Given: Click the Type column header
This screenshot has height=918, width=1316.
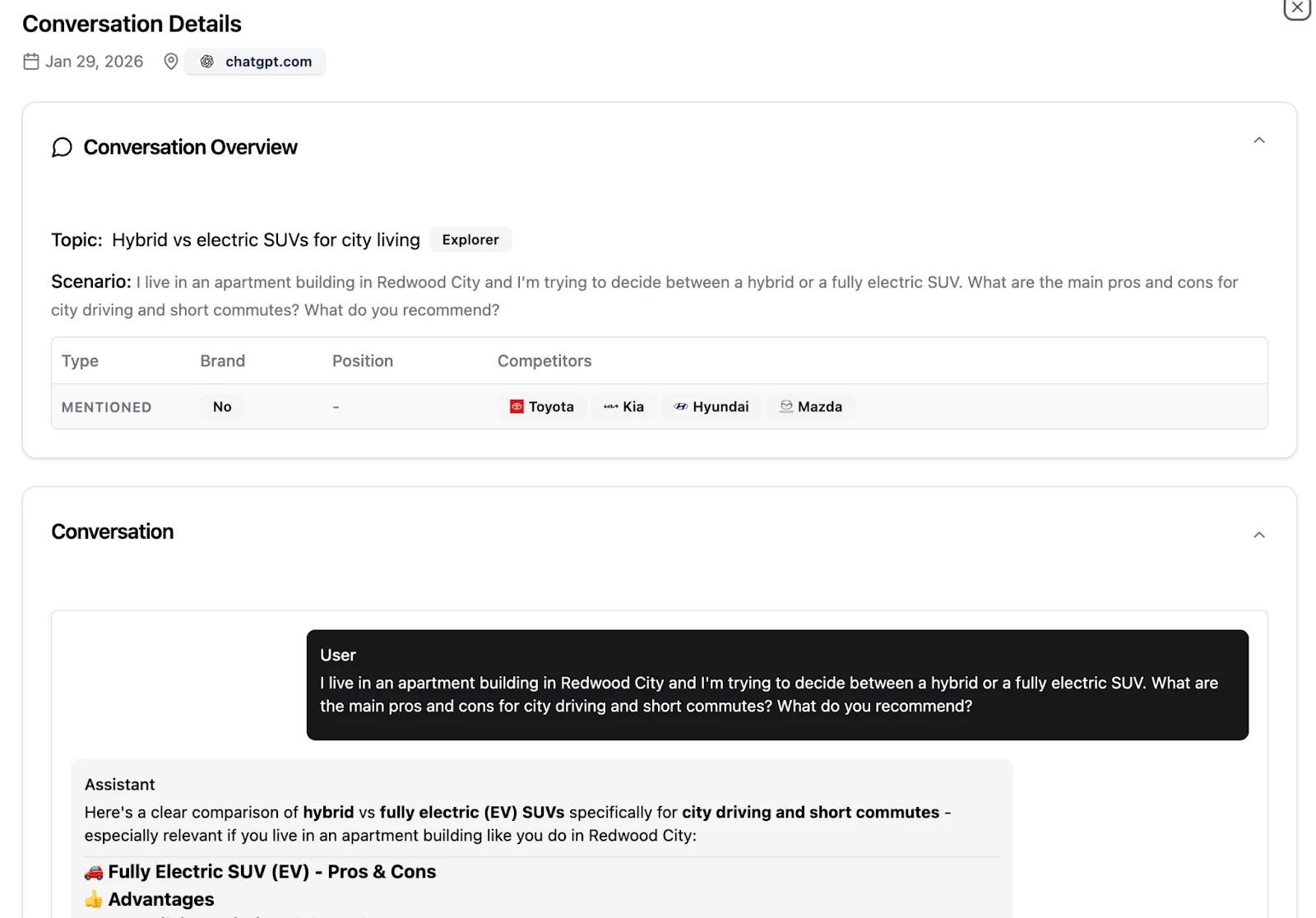Looking at the screenshot, I should [x=80, y=361].
